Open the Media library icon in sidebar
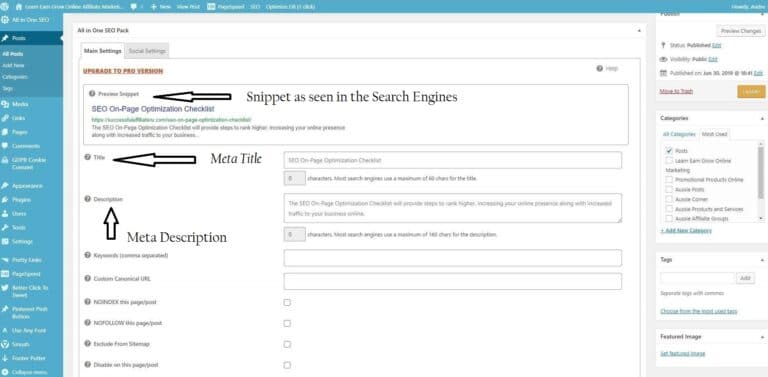768x377 pixels. (x=5, y=104)
